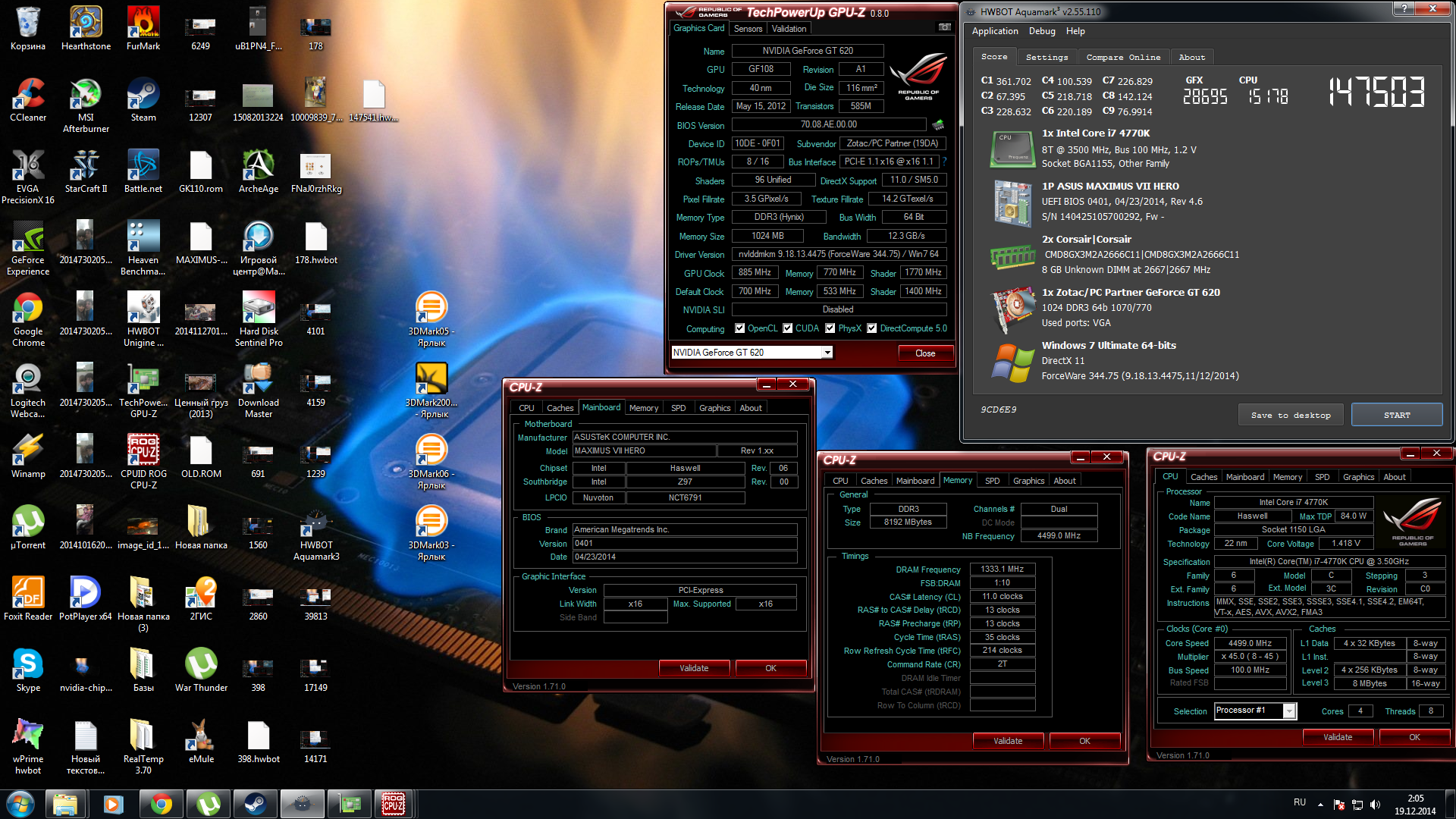
Task: Click the BIOS save chip icon in GPU-Z
Action: click(x=938, y=124)
